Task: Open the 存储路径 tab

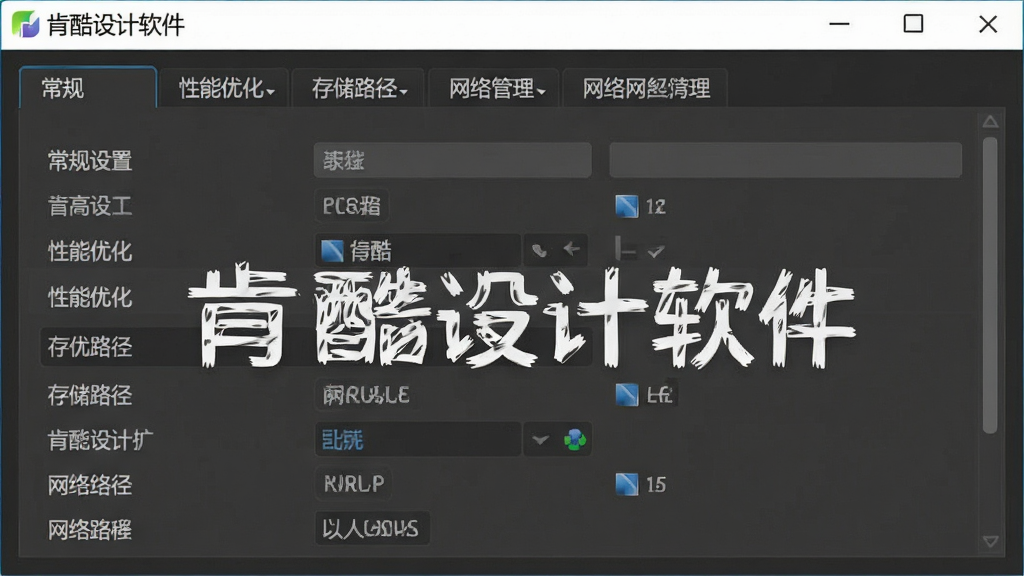Action: pyautogui.click(x=359, y=88)
